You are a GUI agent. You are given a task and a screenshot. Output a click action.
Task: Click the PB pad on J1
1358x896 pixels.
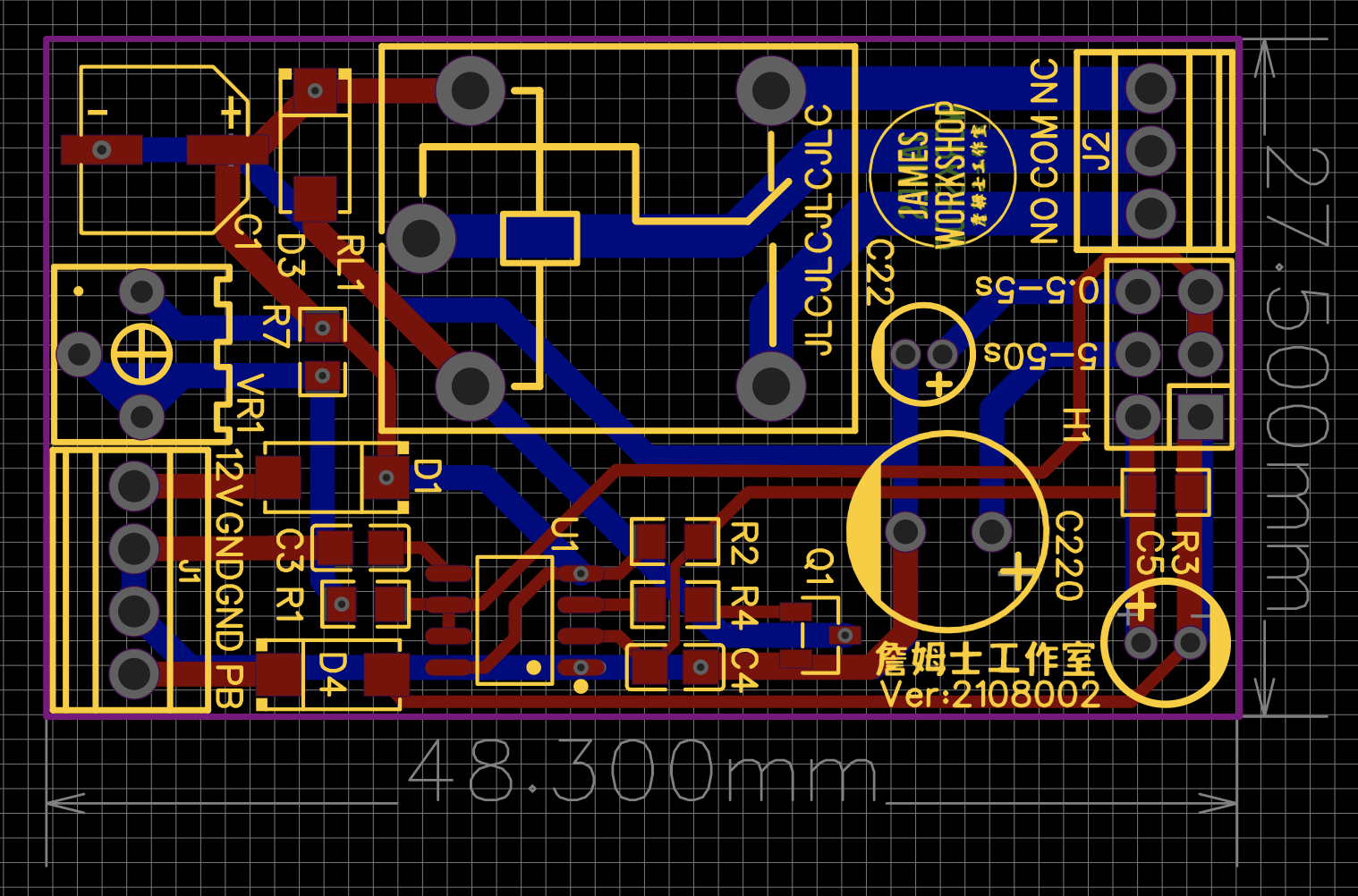click(132, 675)
